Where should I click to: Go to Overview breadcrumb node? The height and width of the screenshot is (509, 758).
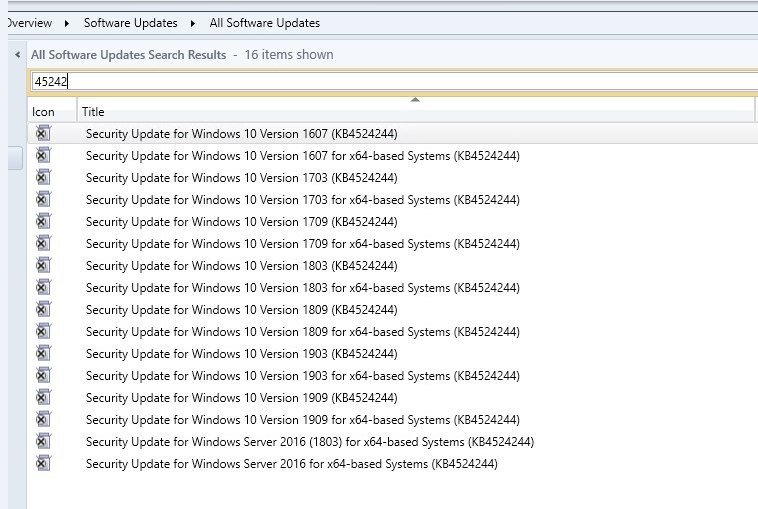point(30,23)
